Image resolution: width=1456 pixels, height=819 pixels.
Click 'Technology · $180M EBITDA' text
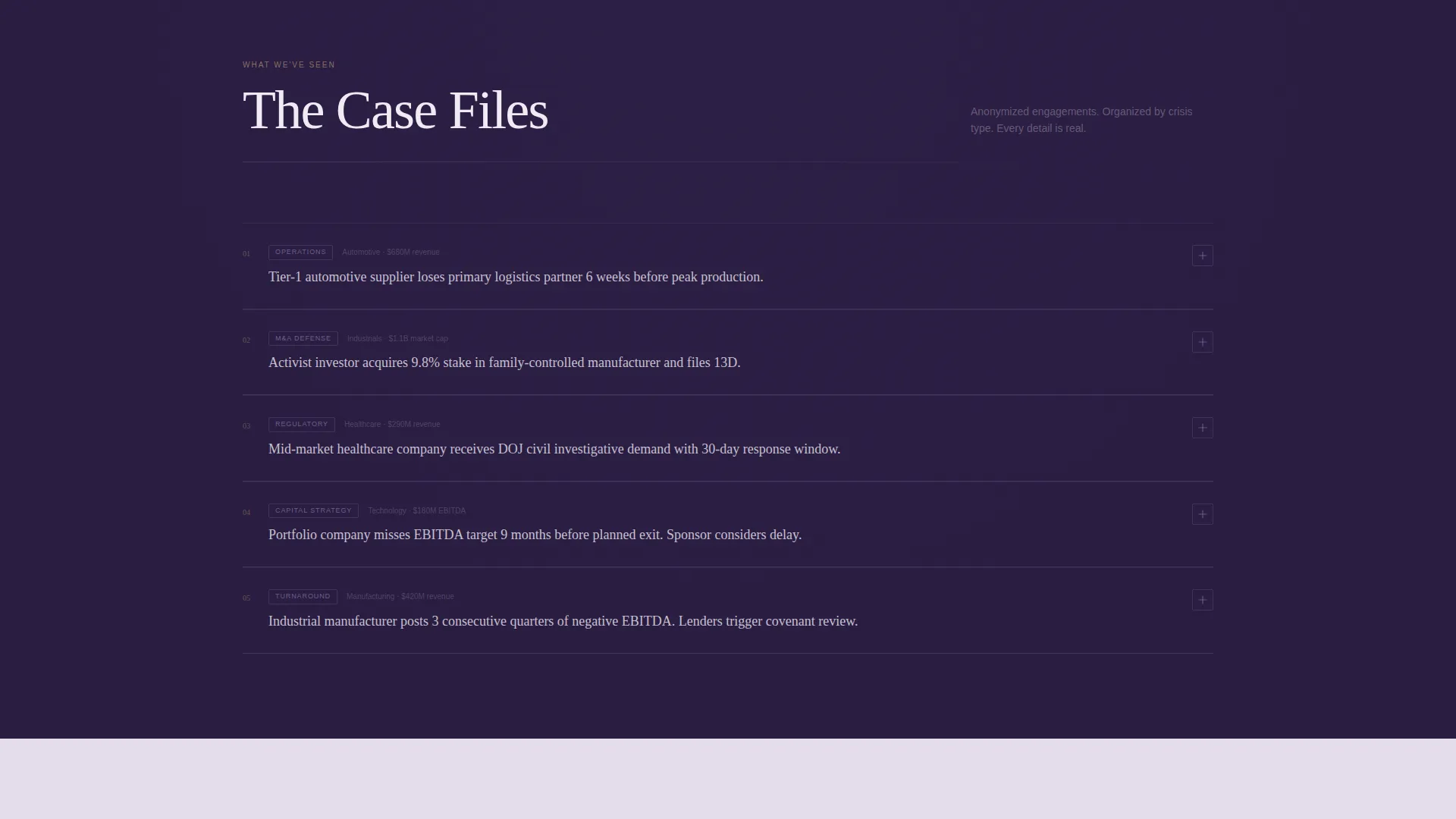tap(417, 511)
